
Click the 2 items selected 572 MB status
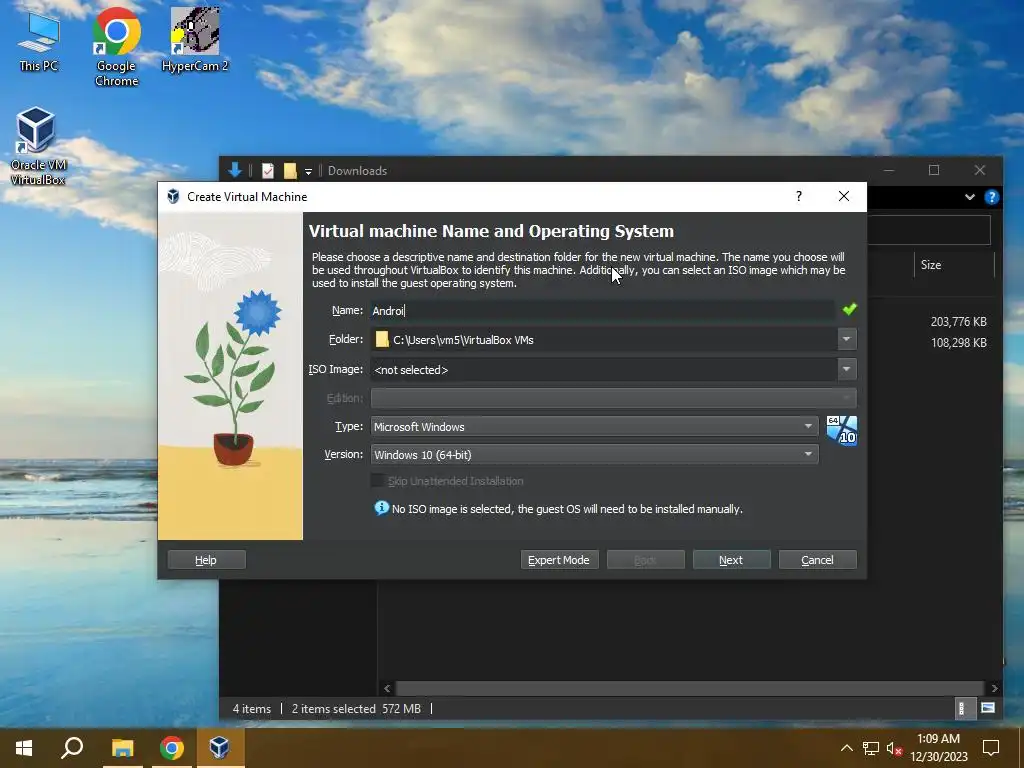click(x=356, y=709)
